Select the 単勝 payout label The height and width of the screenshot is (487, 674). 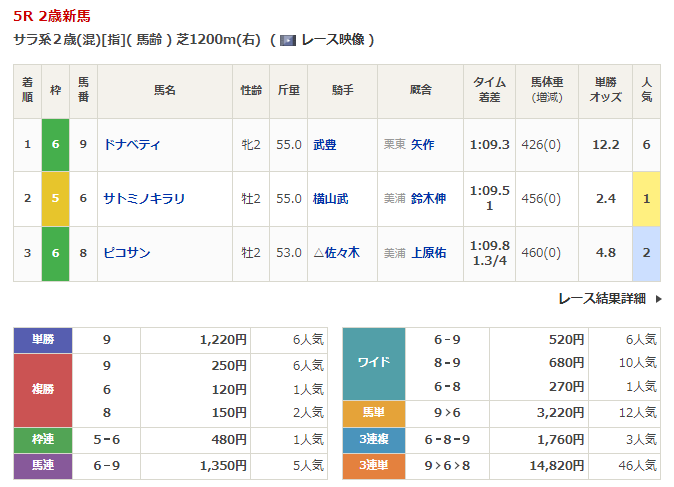tap(43, 340)
